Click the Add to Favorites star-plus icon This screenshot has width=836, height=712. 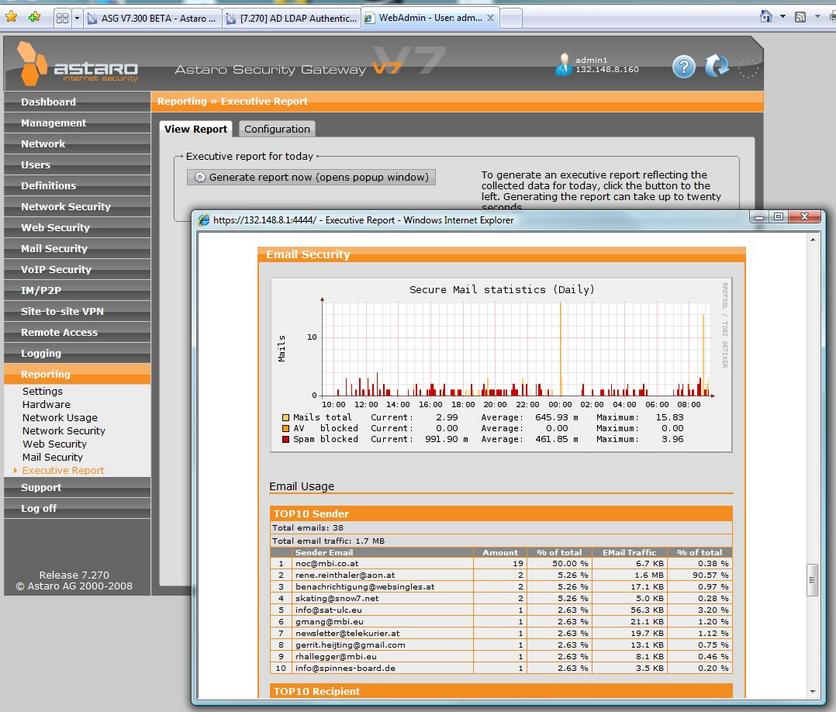point(35,17)
